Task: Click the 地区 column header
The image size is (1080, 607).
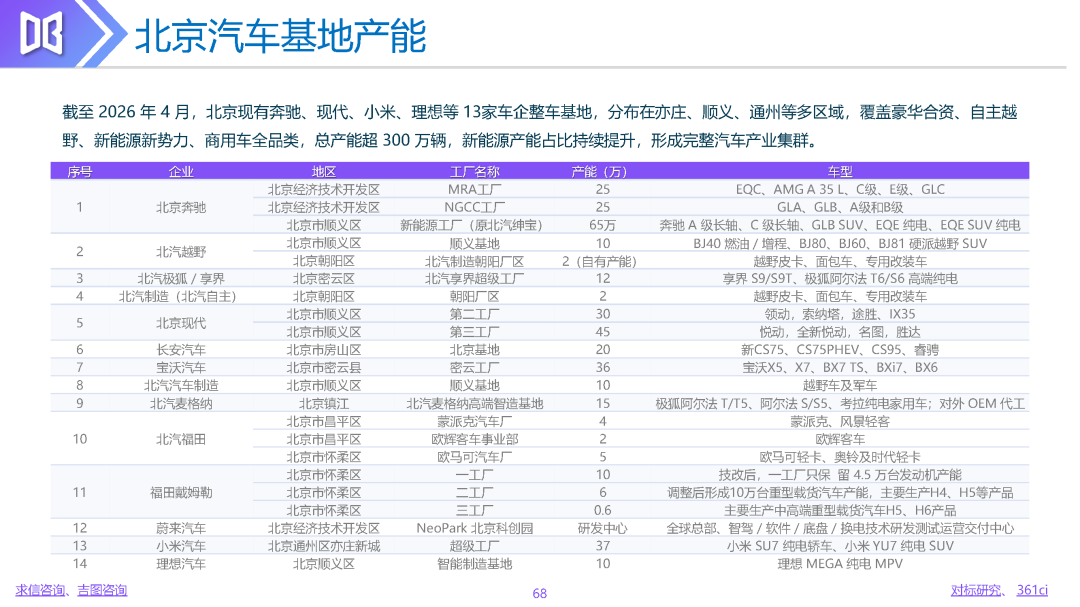Action: 324,172
